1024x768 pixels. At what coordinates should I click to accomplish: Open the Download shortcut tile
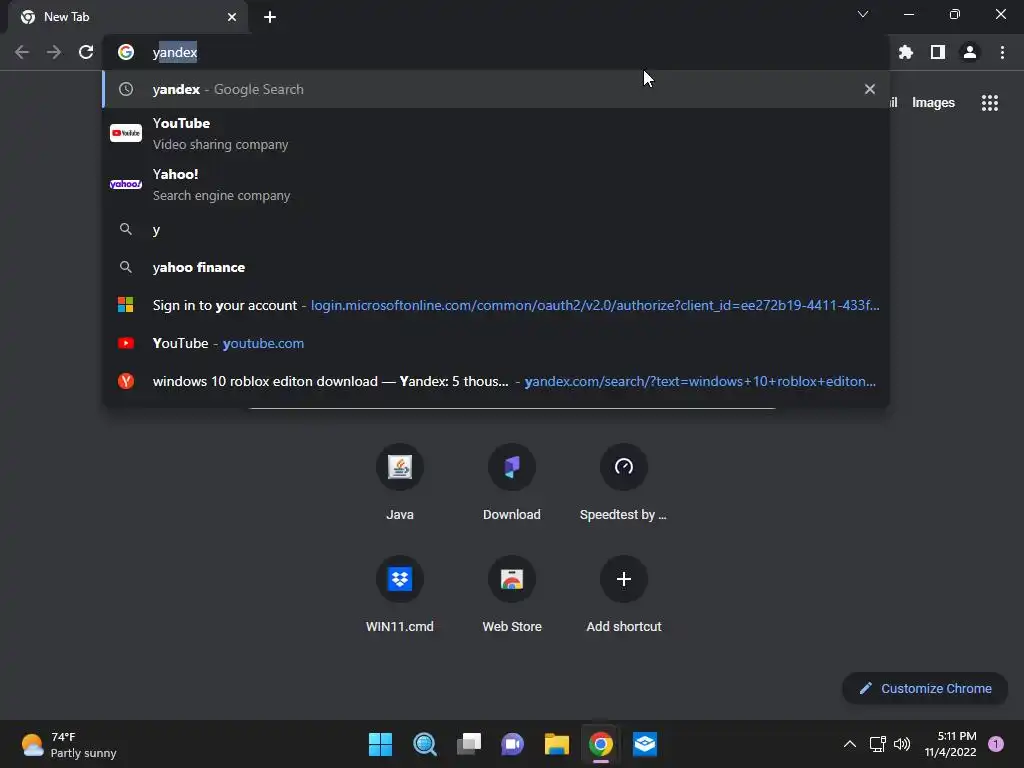coord(512,482)
